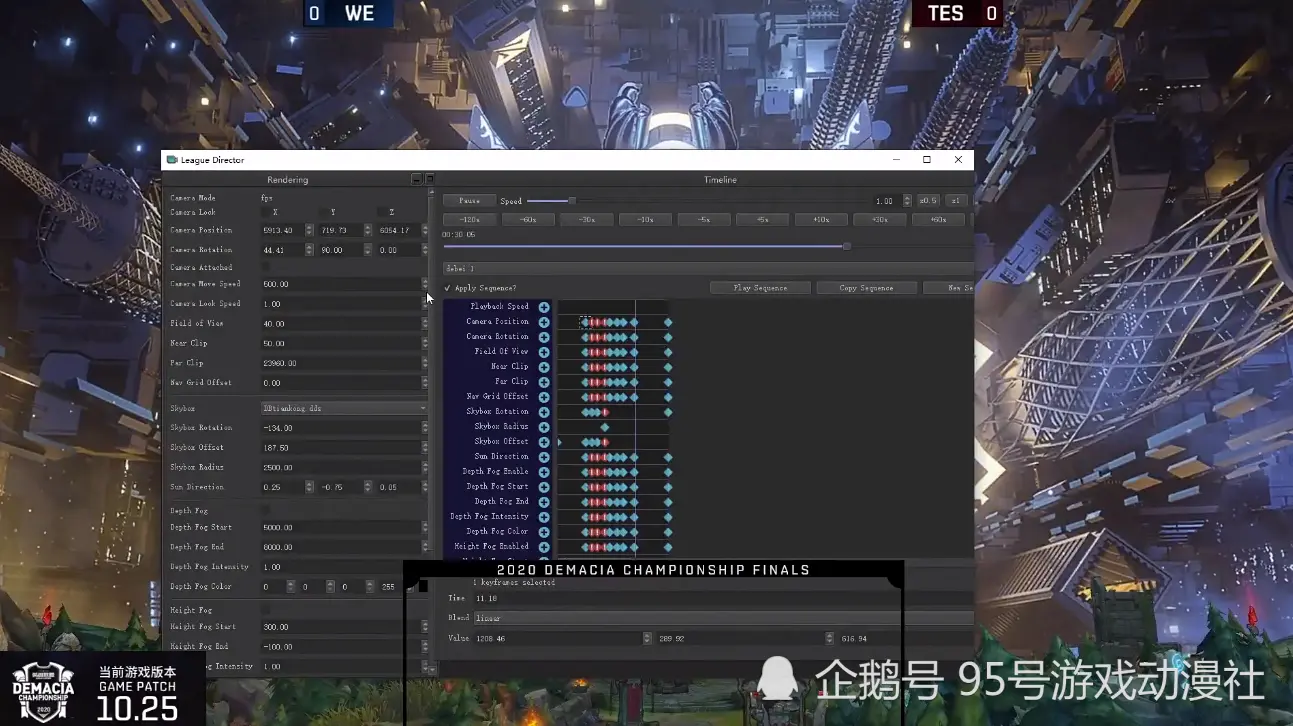This screenshot has width=1293, height=726.
Task: Step the playback speed 1.00 spinner arrows
Action: pos(907,201)
